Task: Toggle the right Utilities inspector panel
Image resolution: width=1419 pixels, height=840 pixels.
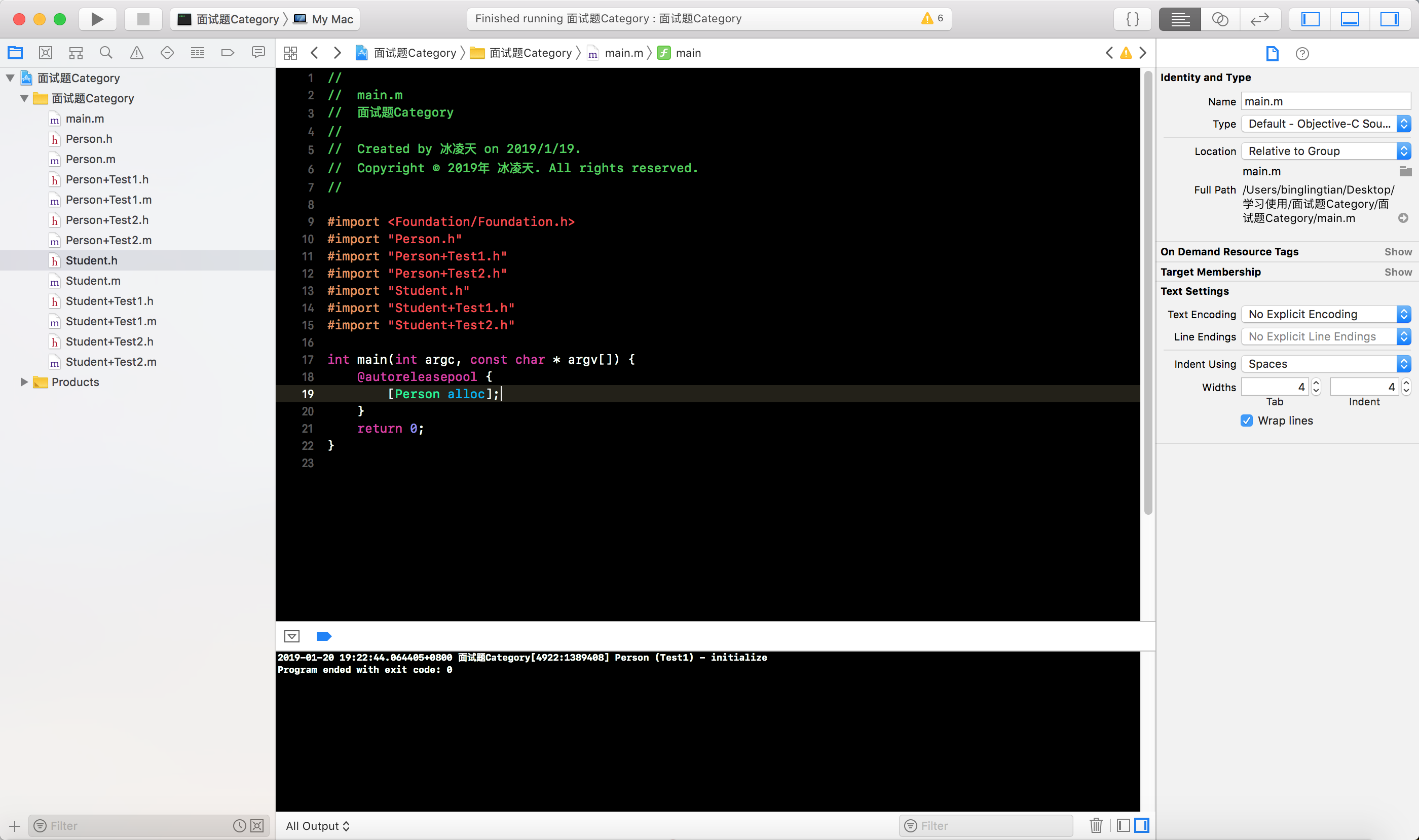Action: click(x=1389, y=19)
